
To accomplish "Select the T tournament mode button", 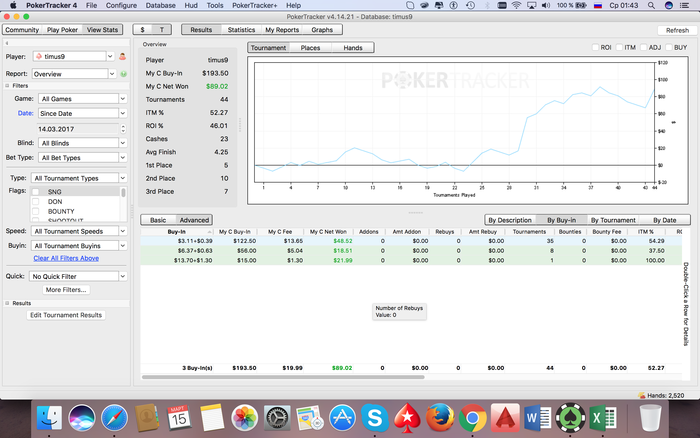I will tap(162, 30).
